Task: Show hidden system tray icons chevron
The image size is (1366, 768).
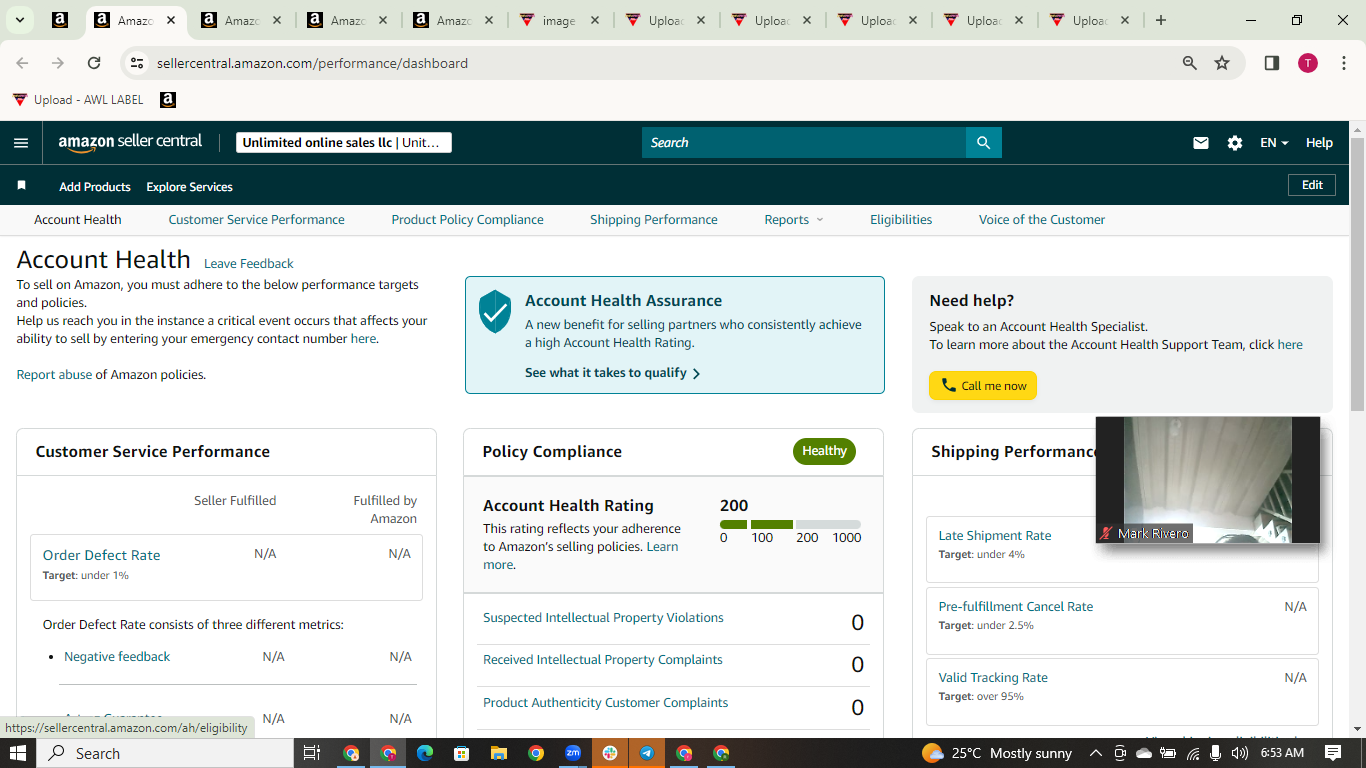Action: tap(1096, 753)
